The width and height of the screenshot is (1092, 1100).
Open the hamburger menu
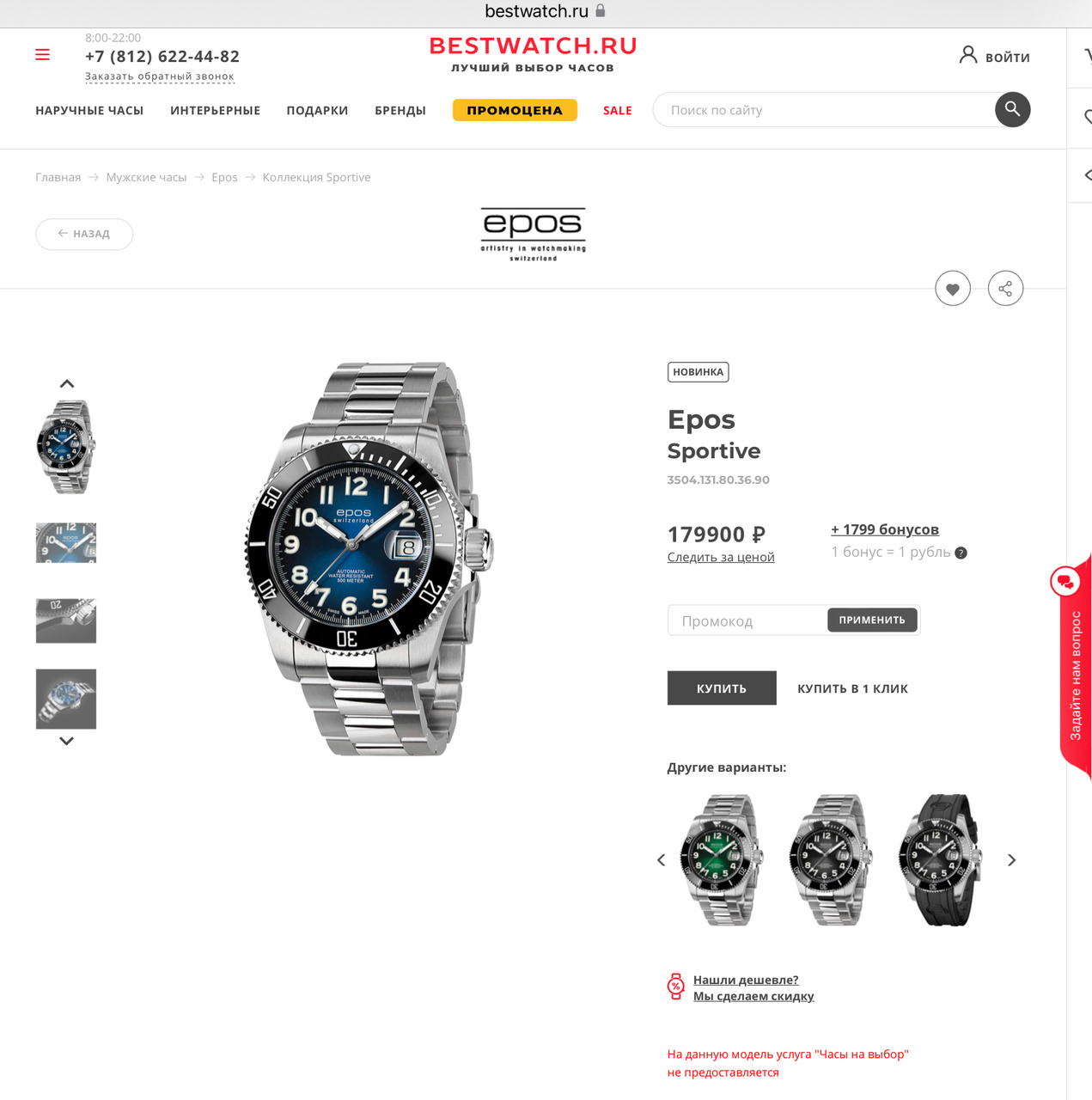click(42, 55)
